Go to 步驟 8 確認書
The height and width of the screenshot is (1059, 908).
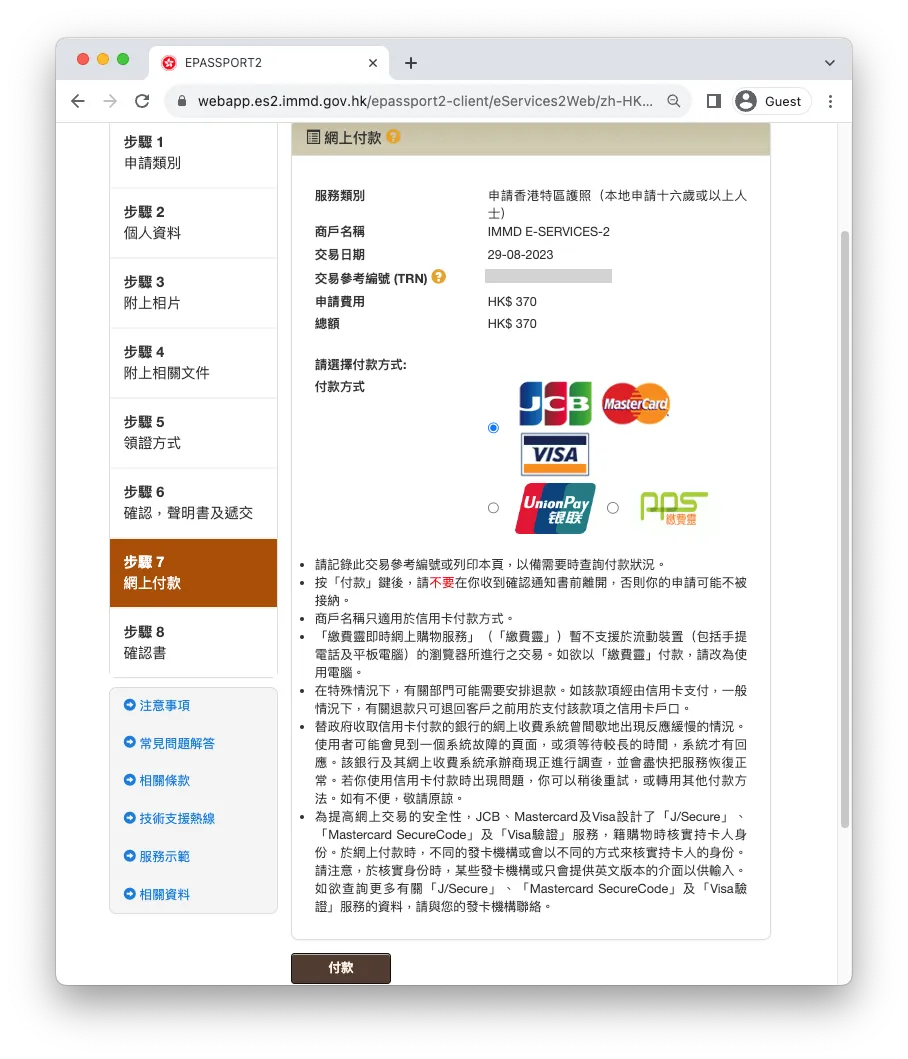[x=193, y=642]
